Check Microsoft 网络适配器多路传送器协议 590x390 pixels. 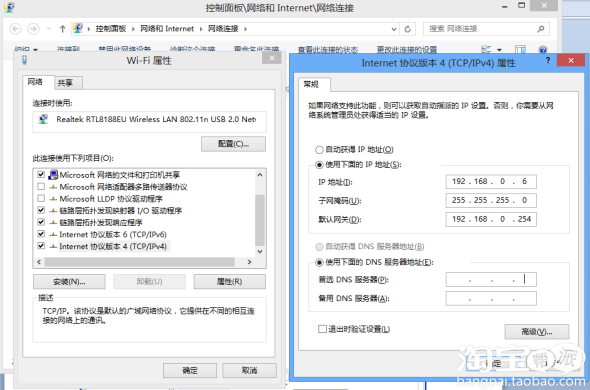[x=41, y=187]
